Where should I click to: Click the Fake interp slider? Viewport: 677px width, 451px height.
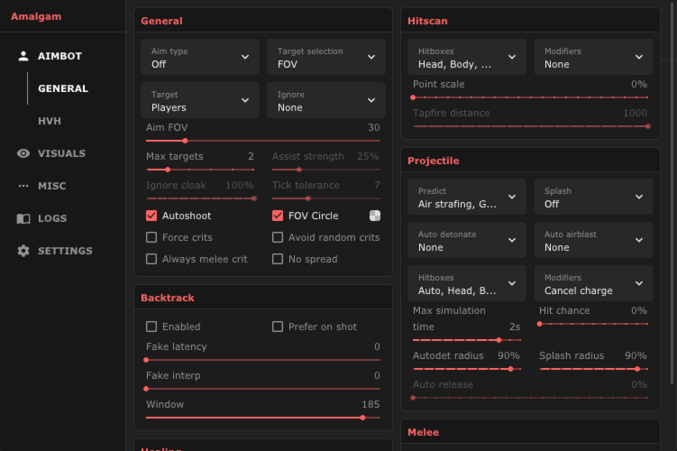point(263,389)
